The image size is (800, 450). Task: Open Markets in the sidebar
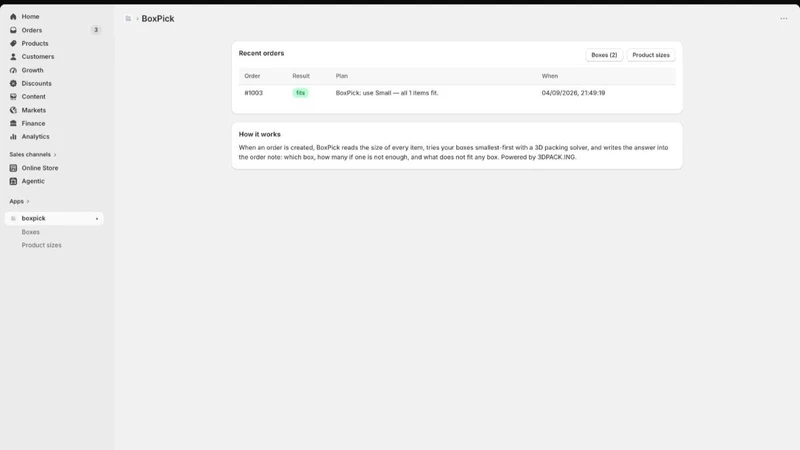point(34,110)
